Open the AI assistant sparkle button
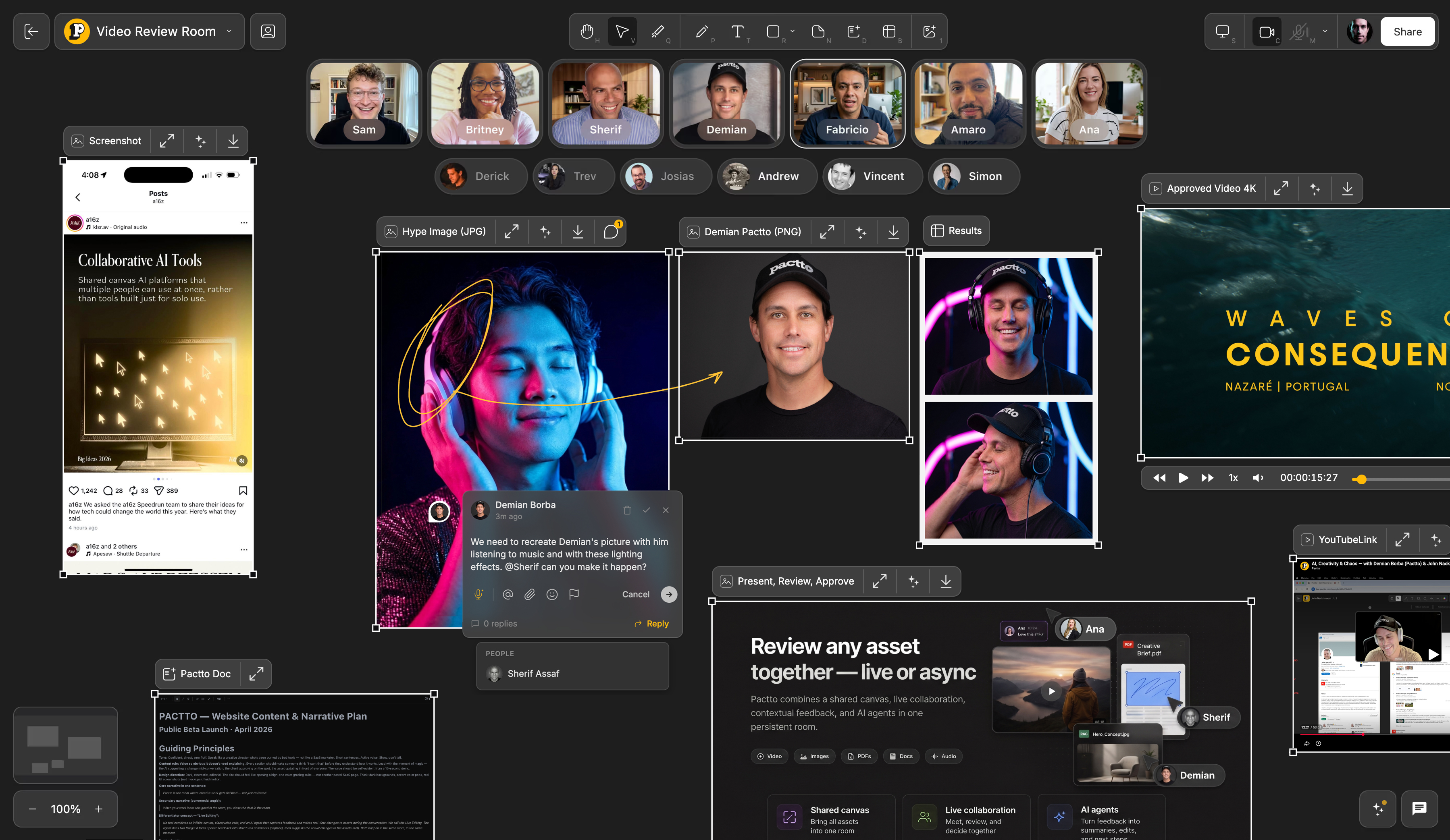 point(1377,809)
